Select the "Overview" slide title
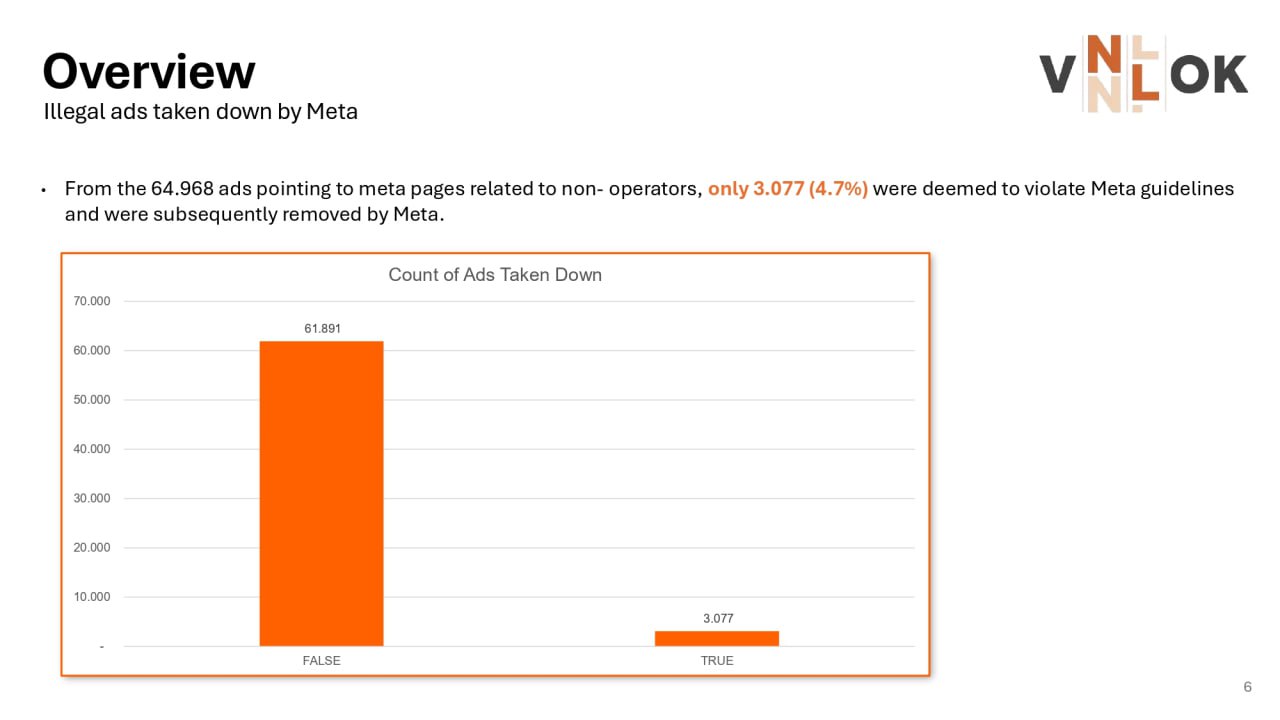Viewport: 1280px width, 720px height. 149,72
